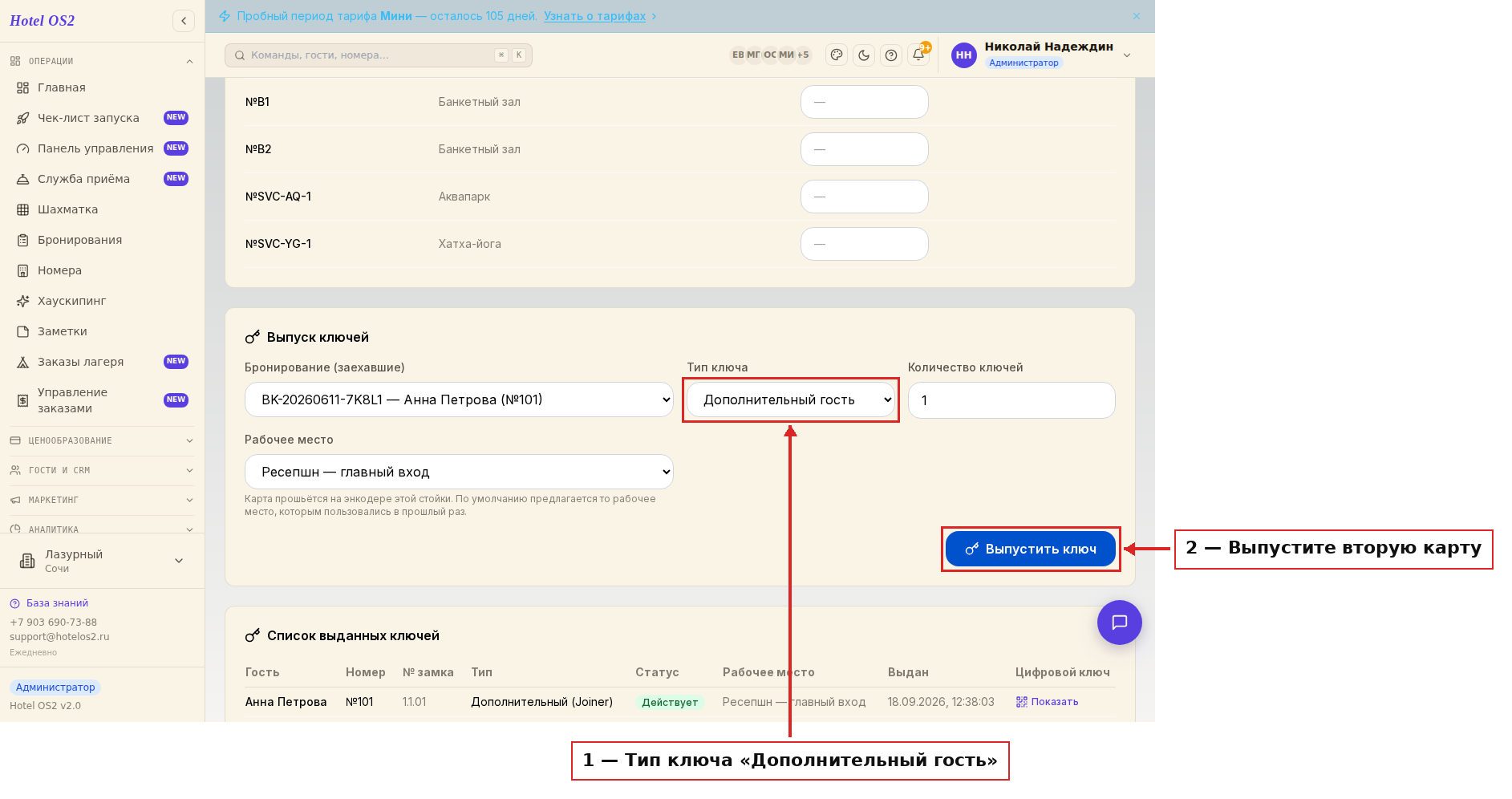Screen dimensions: 1512x799
Task: Open the help question mark icon
Action: pos(891,55)
